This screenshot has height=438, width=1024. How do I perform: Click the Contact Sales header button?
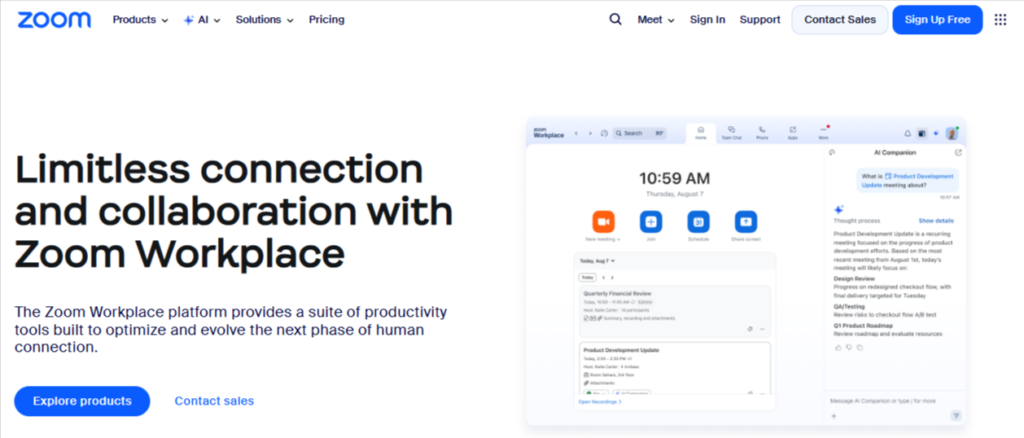coord(840,20)
